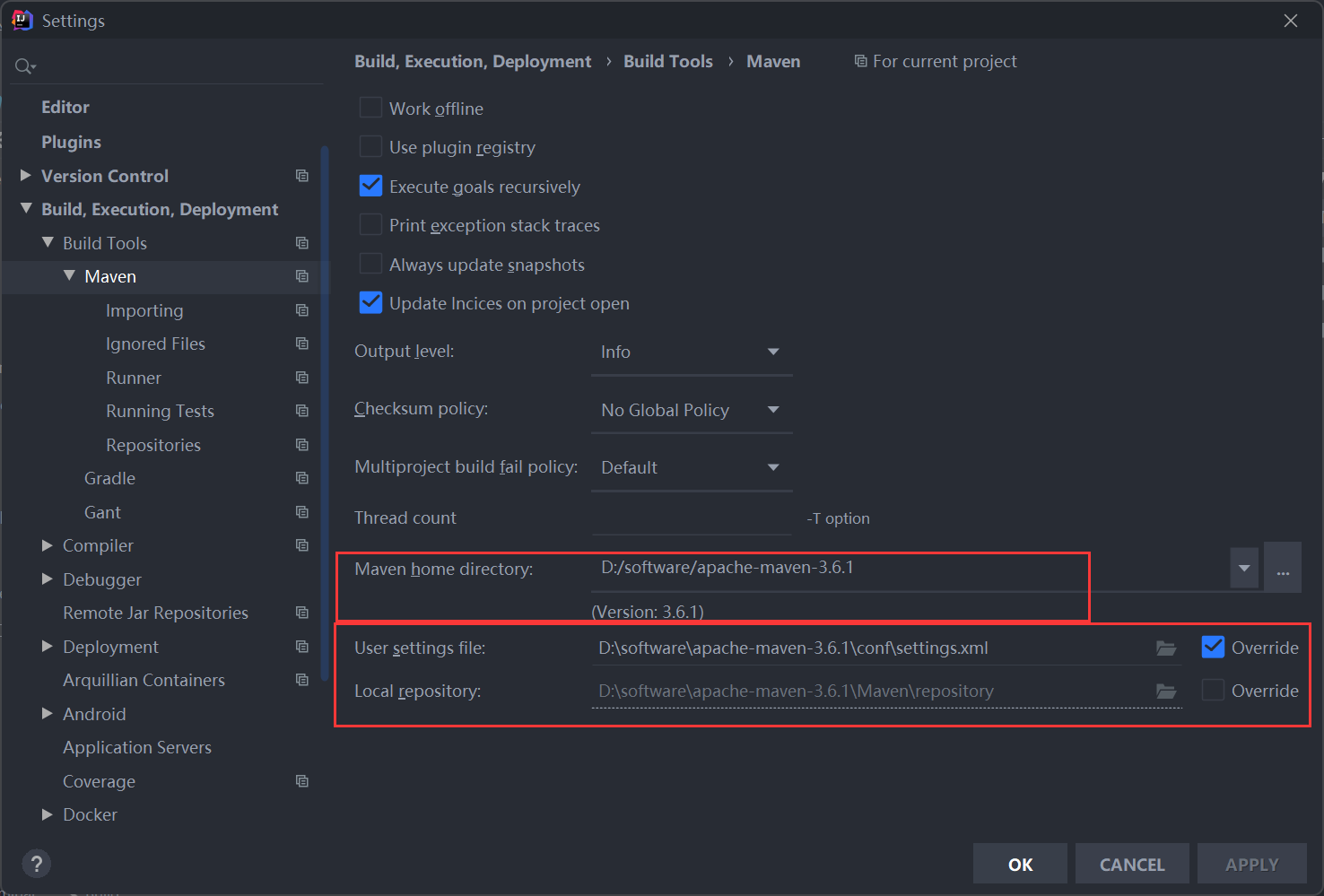
Task: Click the help question mark button
Action: click(x=36, y=864)
